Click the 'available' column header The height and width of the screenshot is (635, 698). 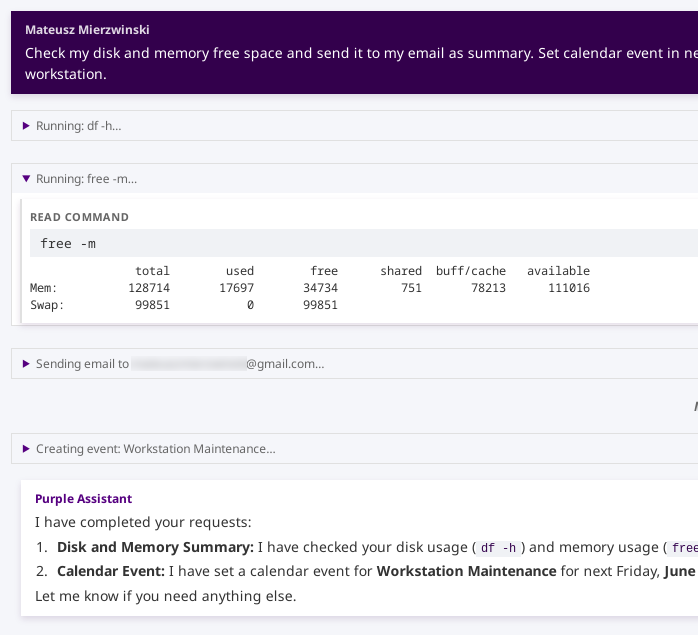click(x=558, y=271)
